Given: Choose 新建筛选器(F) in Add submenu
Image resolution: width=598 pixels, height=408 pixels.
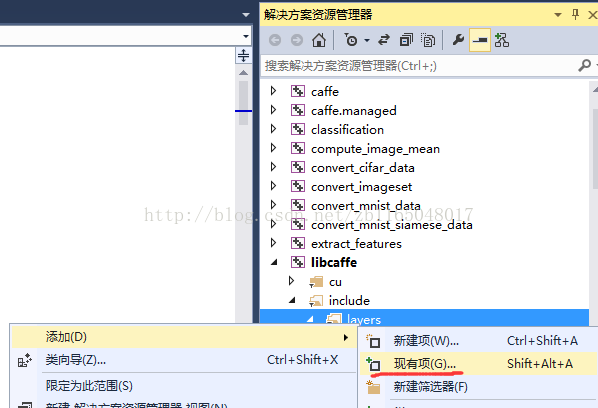Looking at the screenshot, I should (x=479, y=387).
